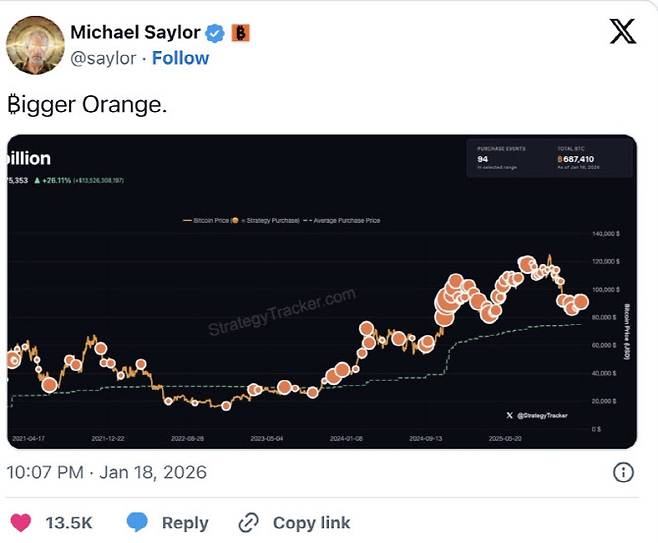Viewport: 658px width, 543px height.
Task: Click the @saylor handle
Action: click(x=103, y=58)
